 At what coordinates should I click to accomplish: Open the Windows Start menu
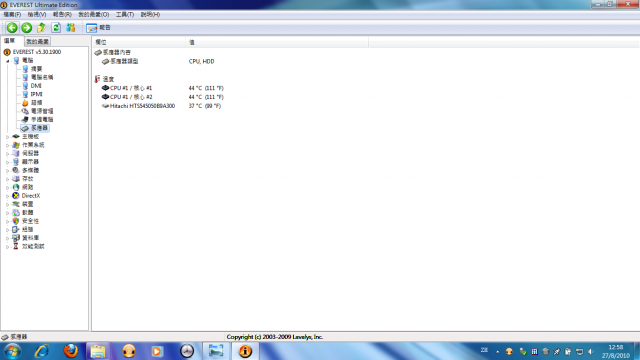click(x=12, y=351)
